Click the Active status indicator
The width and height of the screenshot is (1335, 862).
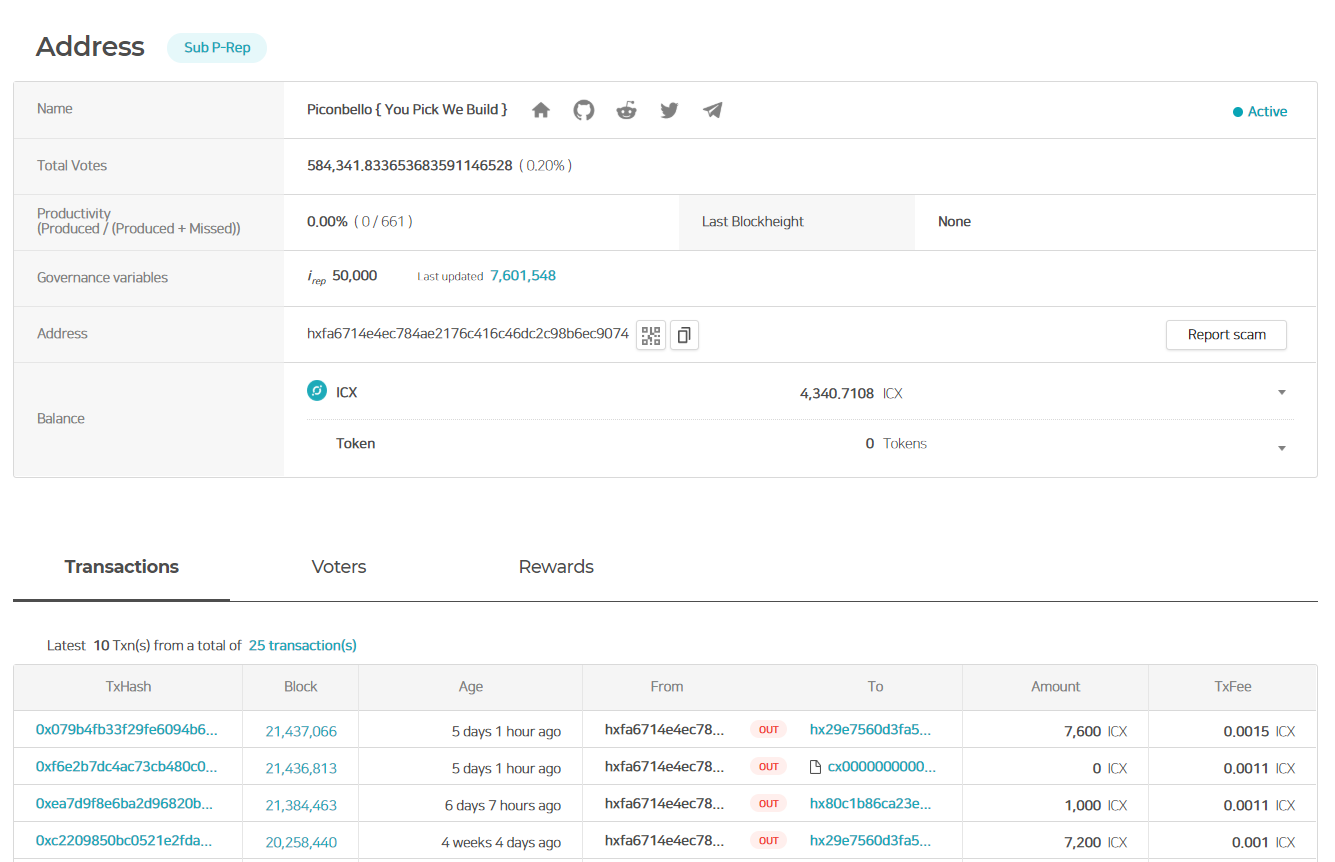tap(1260, 112)
